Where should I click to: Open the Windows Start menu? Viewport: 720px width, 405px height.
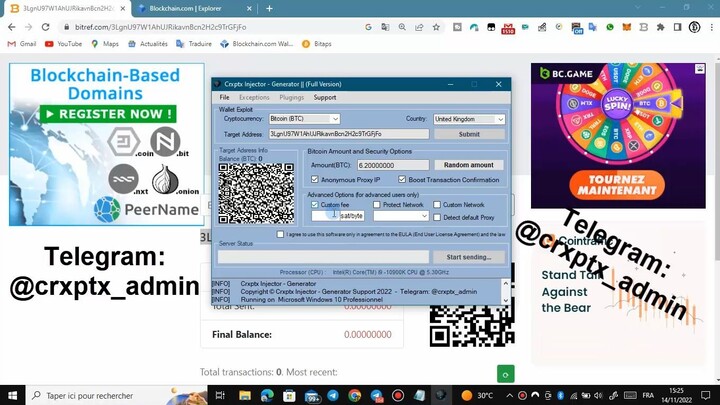pyautogui.click(x=12, y=395)
